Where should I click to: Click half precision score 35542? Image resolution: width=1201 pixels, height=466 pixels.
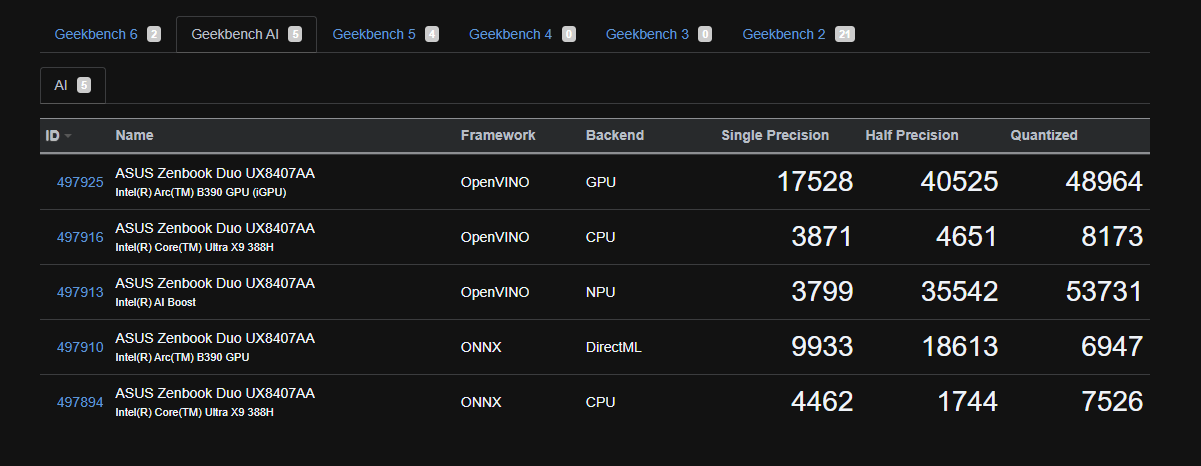[x=959, y=291]
